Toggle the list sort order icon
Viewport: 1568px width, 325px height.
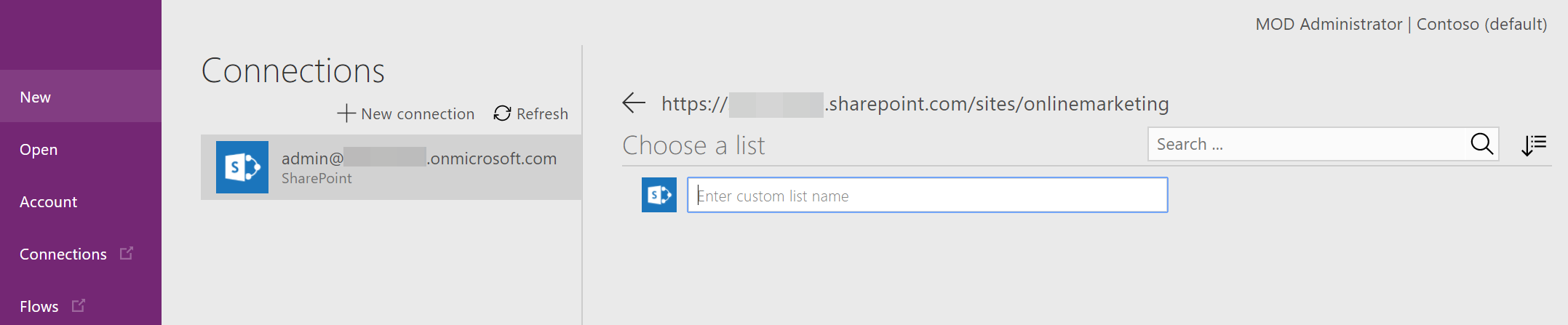pos(1534,145)
